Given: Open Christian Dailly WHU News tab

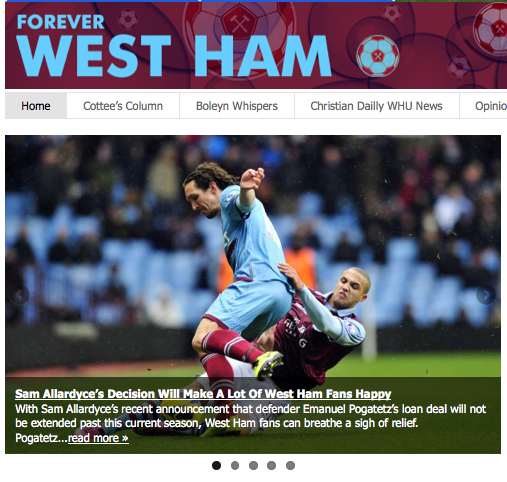Looking at the screenshot, I should click(376, 106).
